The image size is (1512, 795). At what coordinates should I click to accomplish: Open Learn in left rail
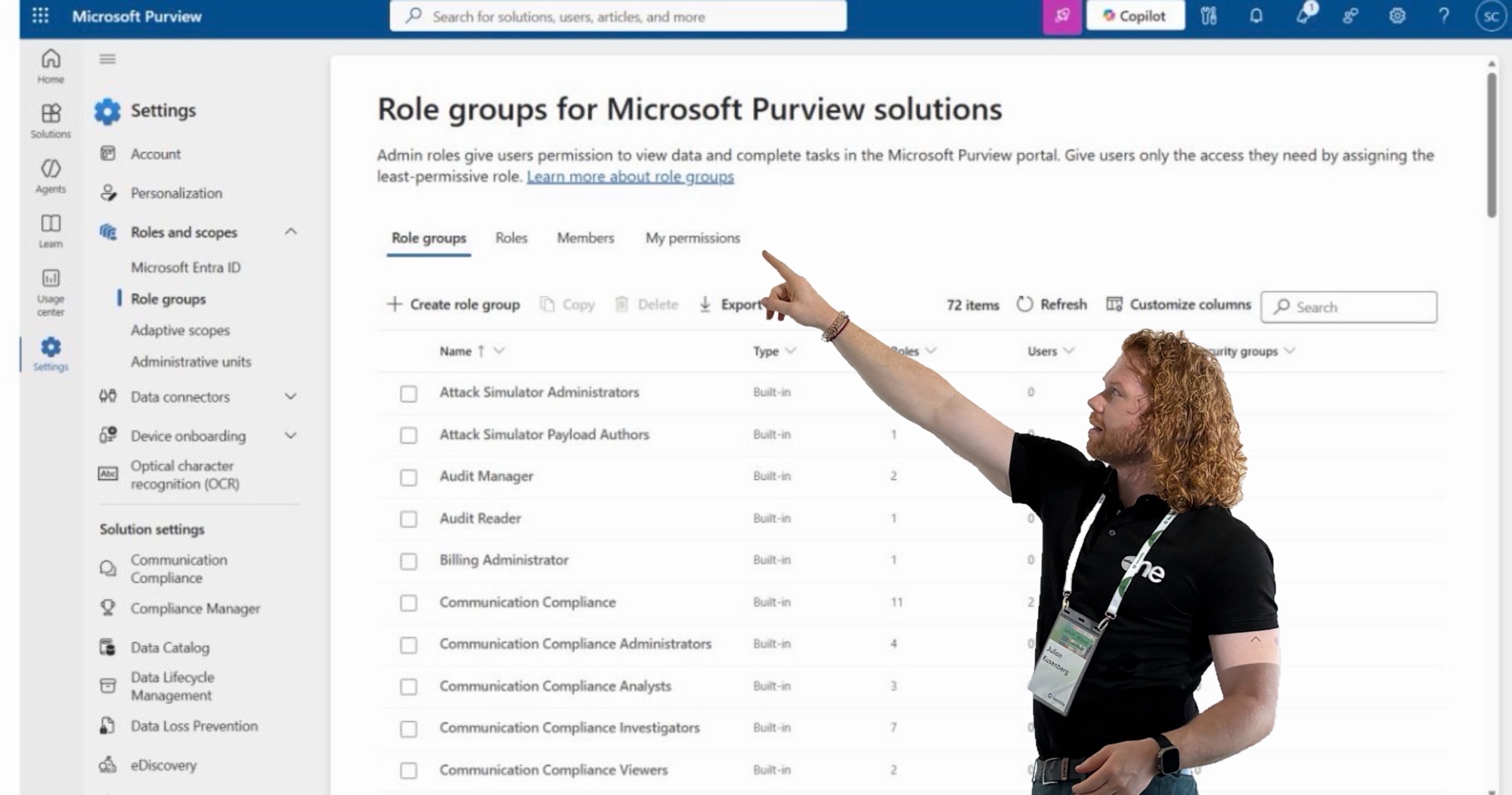(51, 231)
